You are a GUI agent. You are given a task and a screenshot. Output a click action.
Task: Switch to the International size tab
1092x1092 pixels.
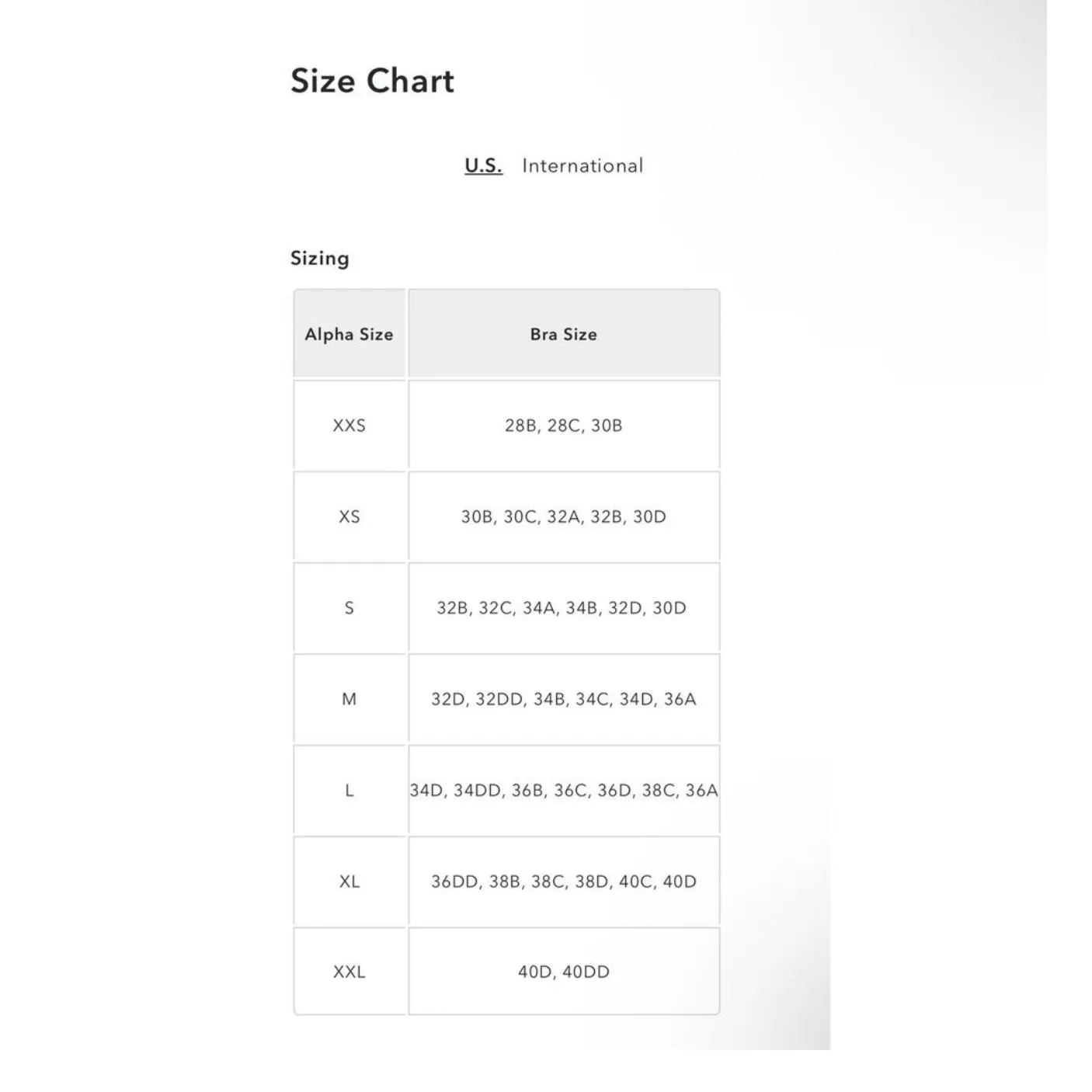coord(583,165)
